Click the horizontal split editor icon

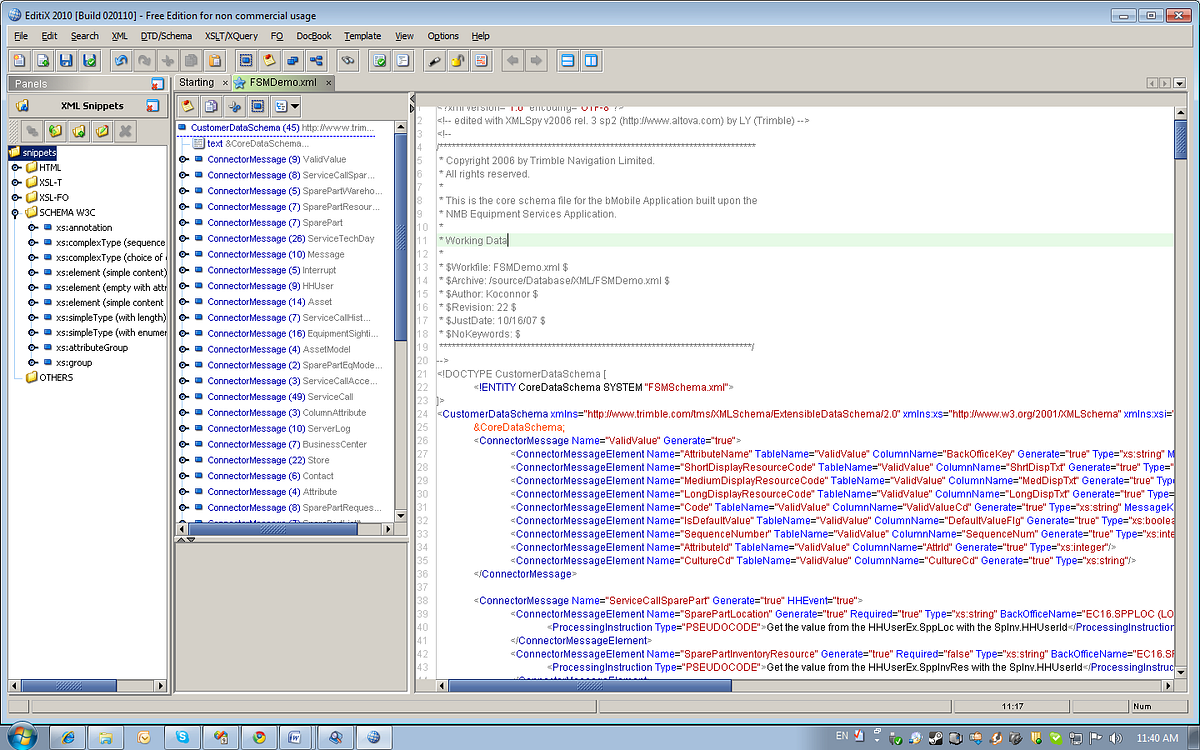coord(568,61)
